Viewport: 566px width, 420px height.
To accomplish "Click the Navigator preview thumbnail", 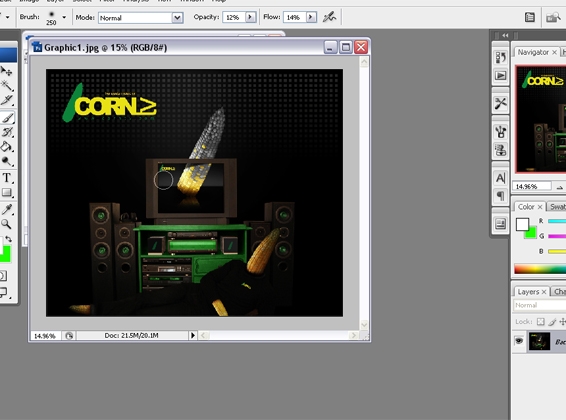I will click(x=541, y=119).
